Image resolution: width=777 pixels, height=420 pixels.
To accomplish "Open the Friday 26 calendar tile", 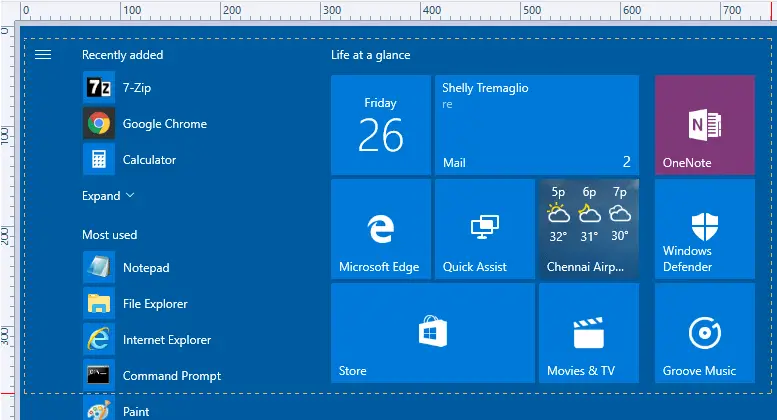I will pos(381,125).
